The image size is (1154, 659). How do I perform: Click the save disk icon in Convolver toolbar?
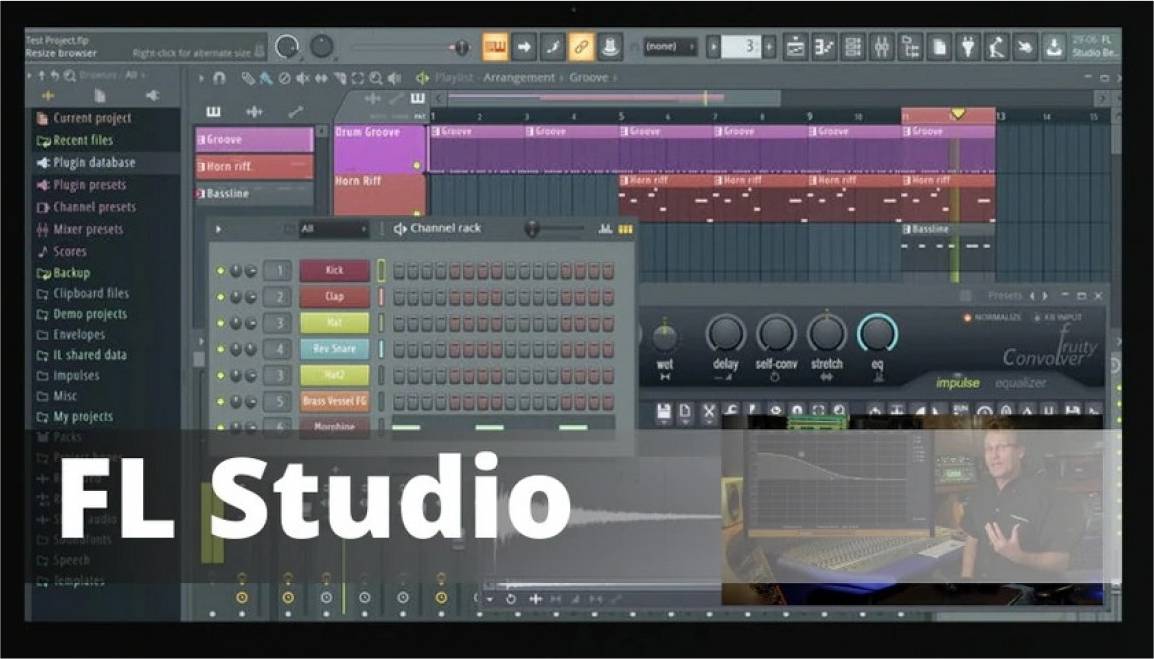[664, 412]
